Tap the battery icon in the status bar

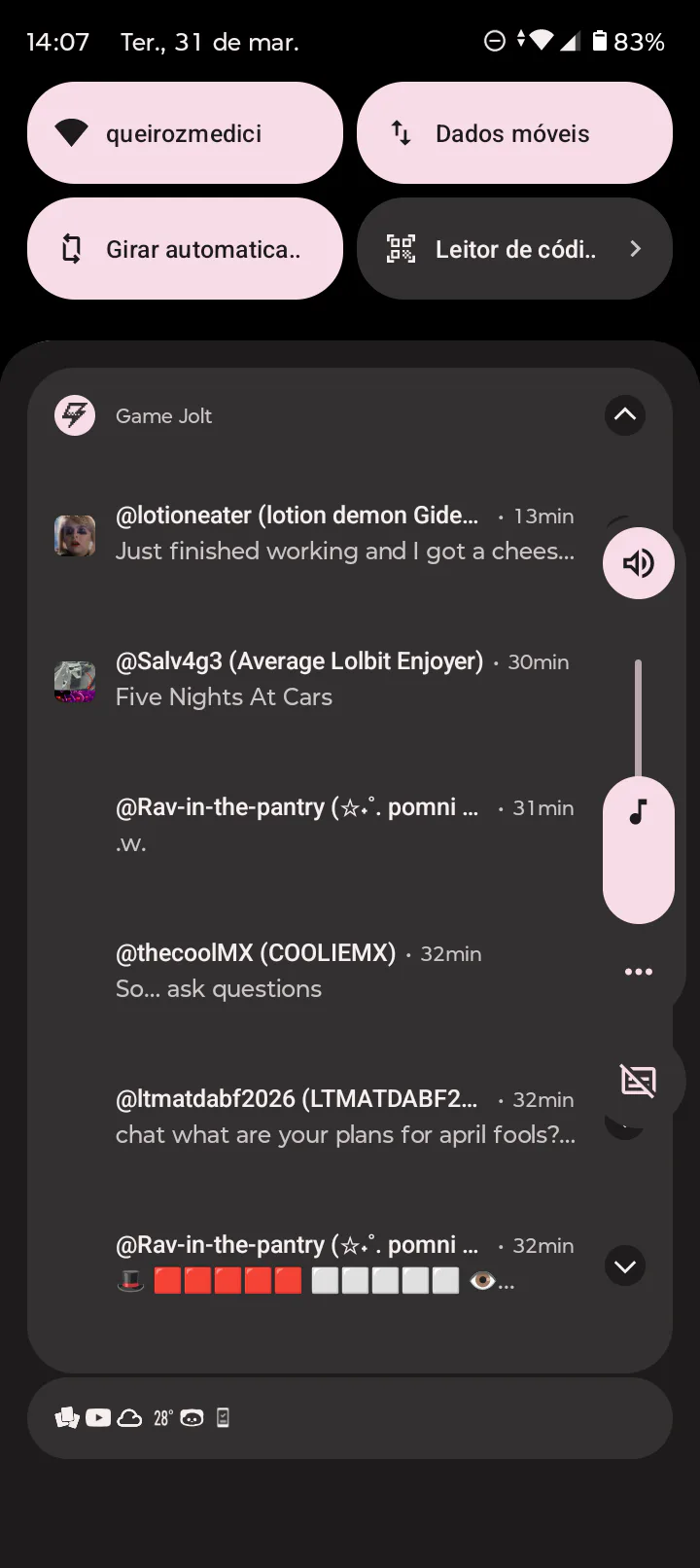(600, 41)
